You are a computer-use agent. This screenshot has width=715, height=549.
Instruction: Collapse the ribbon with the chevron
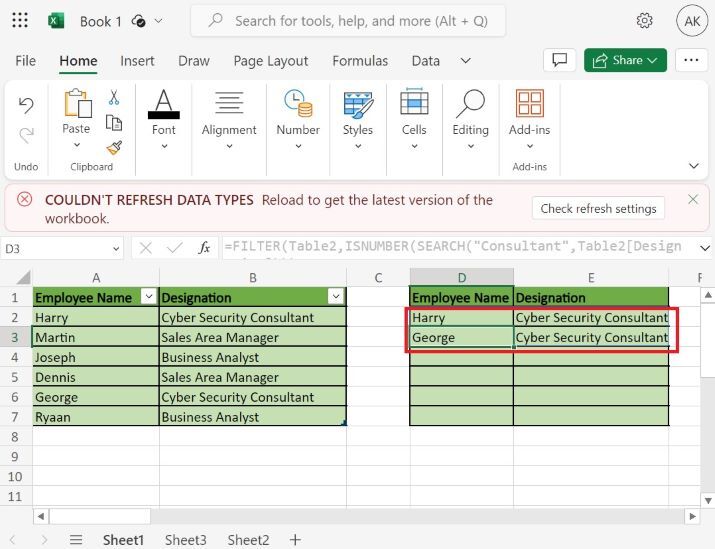pyautogui.click(x=694, y=166)
